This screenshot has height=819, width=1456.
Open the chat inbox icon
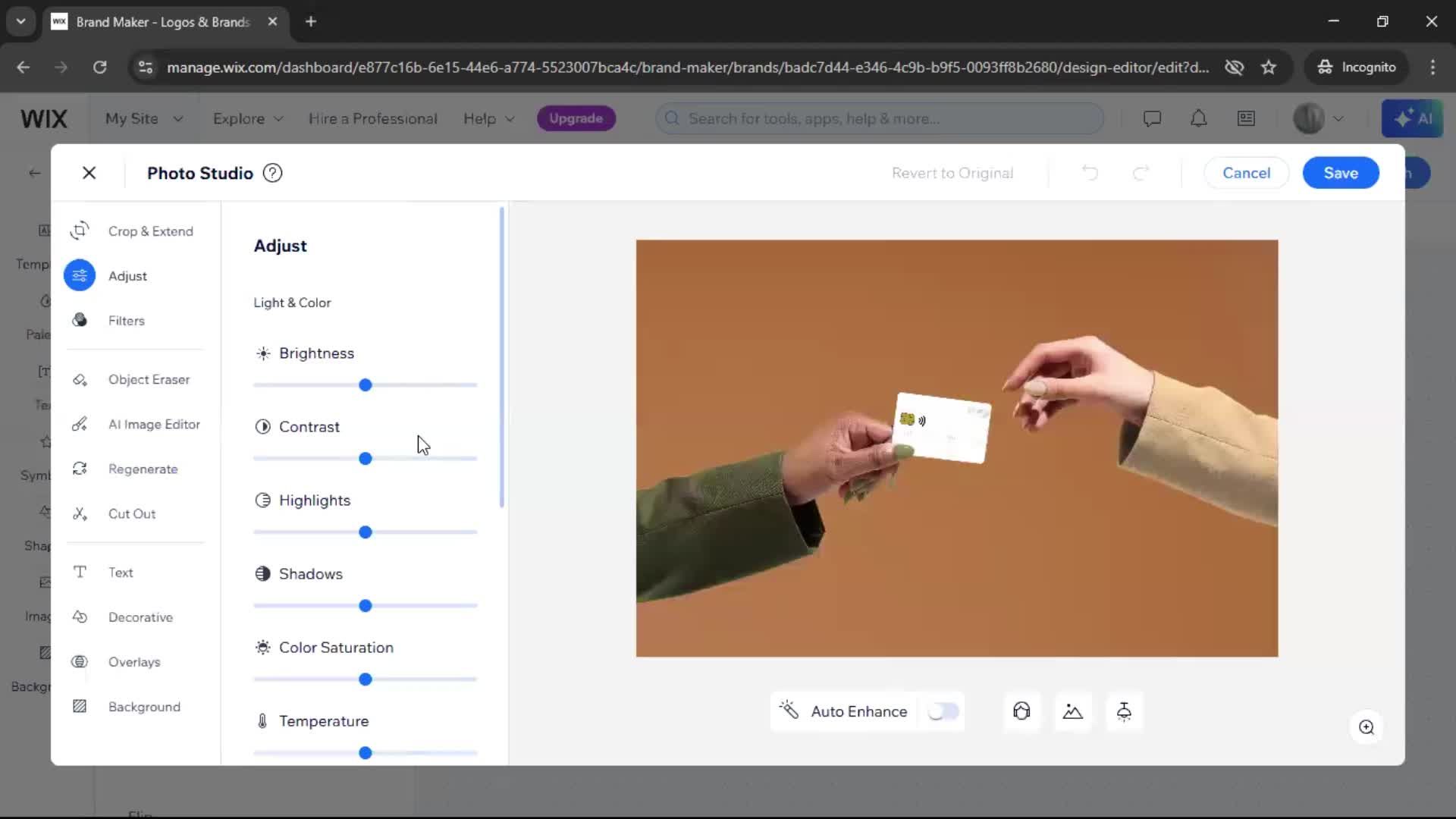pos(1152,118)
